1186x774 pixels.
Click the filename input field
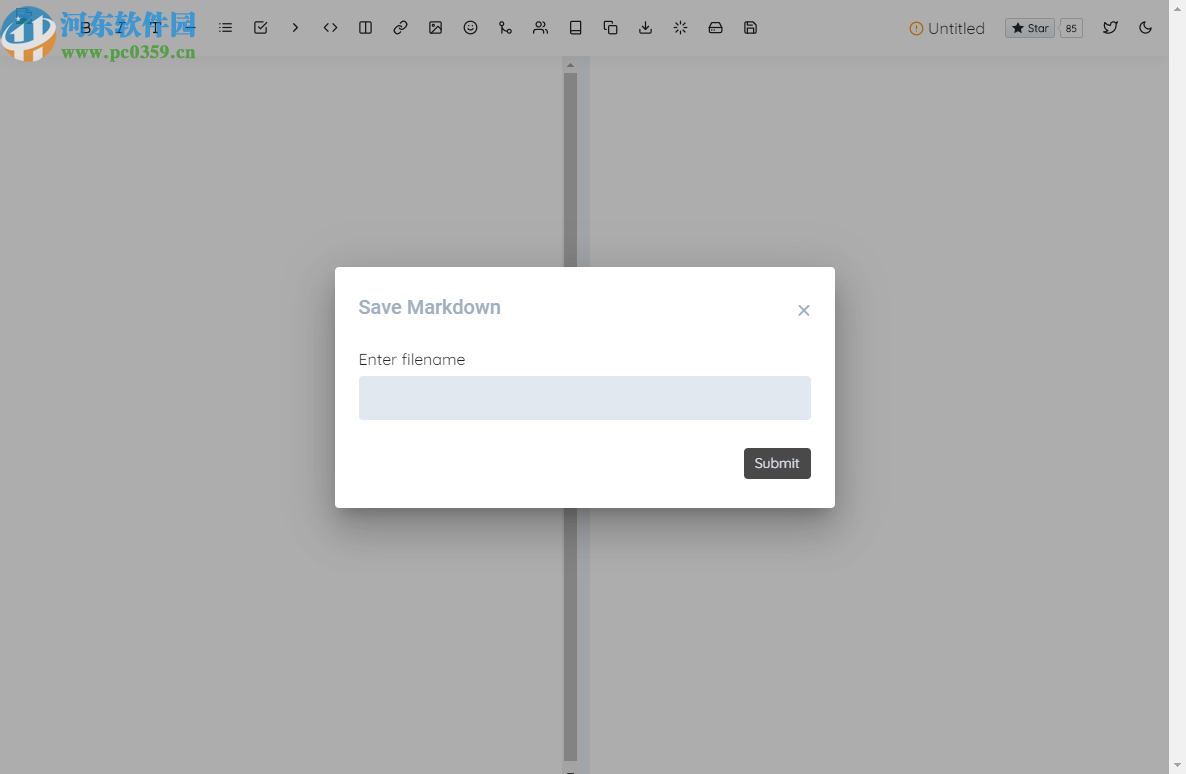coord(584,397)
